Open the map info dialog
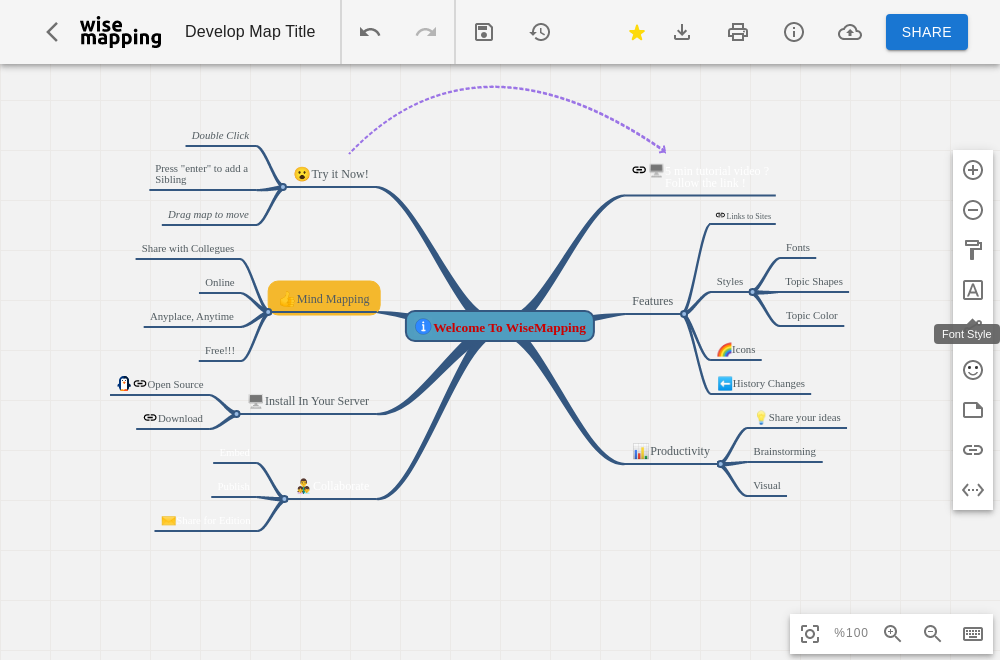Viewport: 1000px width, 660px height. pos(794,32)
